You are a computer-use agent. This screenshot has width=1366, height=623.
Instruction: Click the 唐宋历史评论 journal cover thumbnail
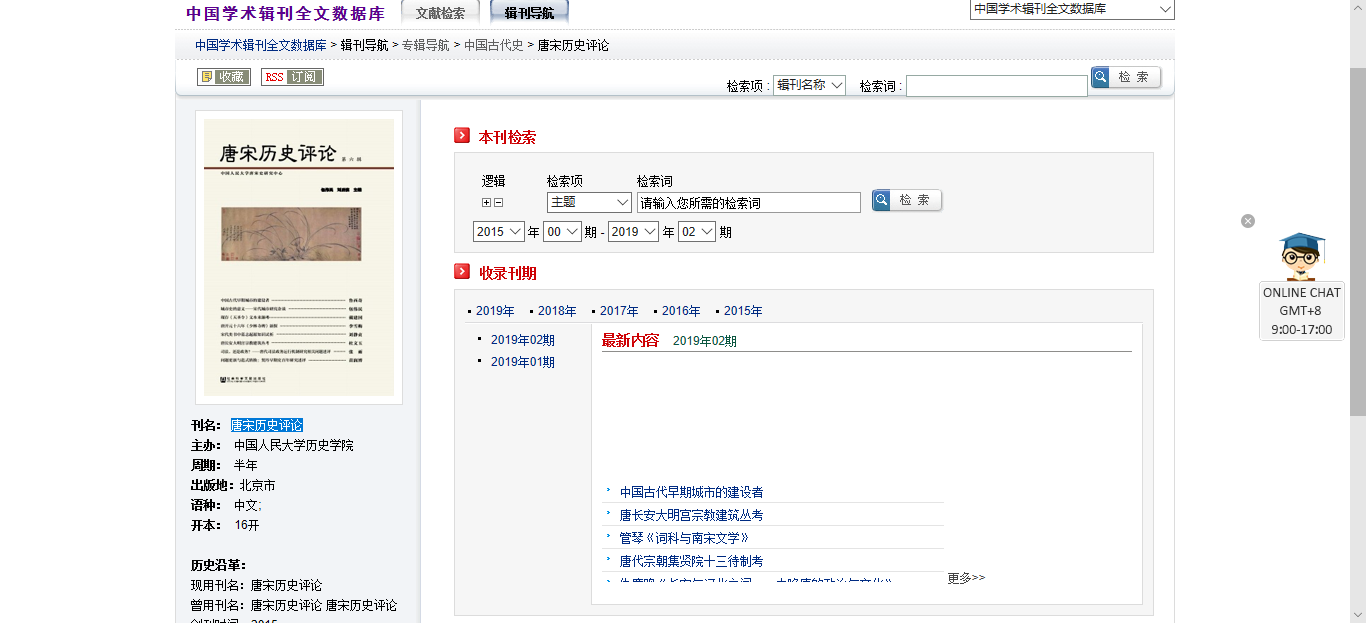pyautogui.click(x=298, y=257)
